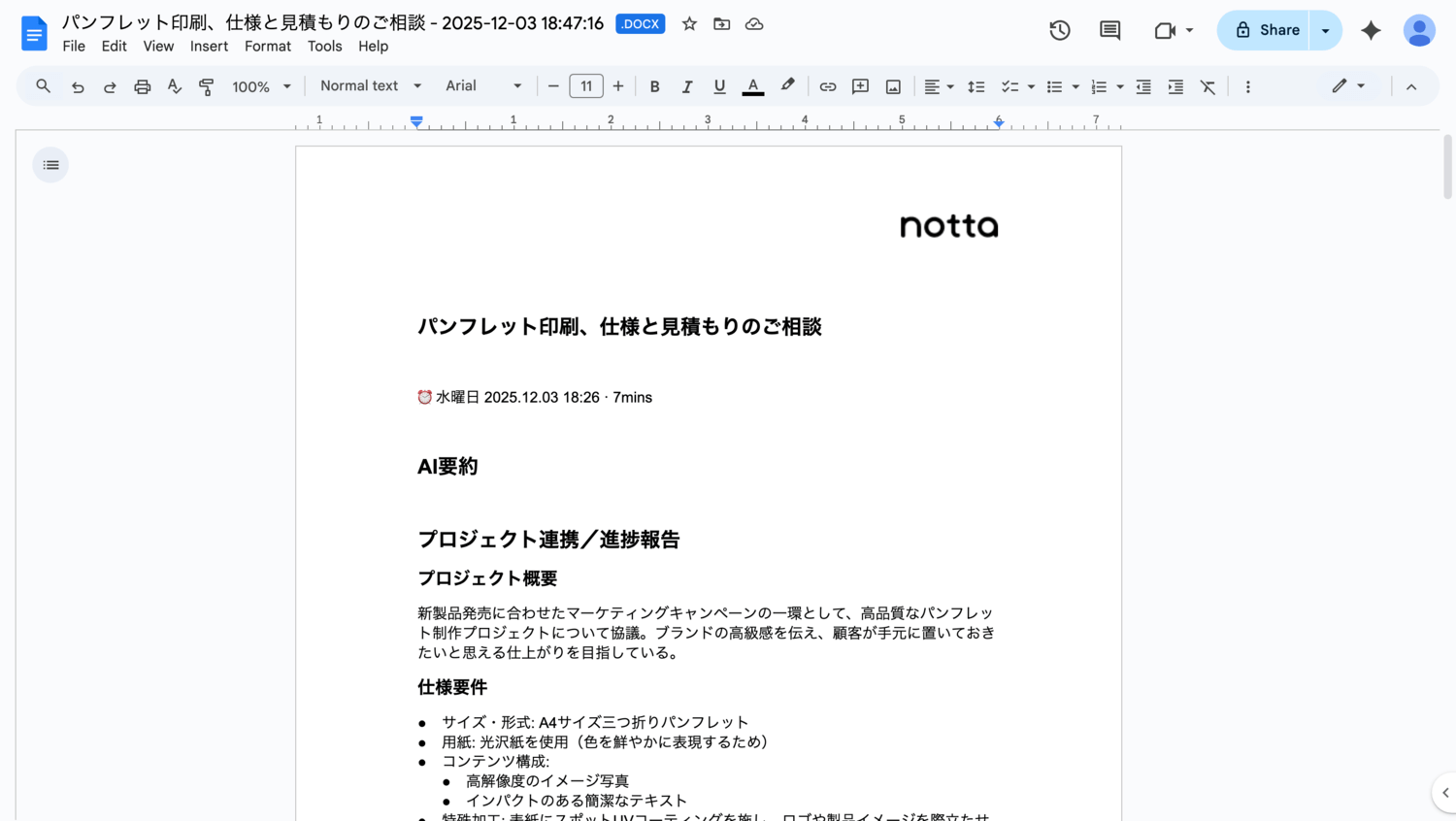Viewport: 1456px width, 821px height.
Task: Run spelling and grammar check
Action: pyautogui.click(x=175, y=86)
